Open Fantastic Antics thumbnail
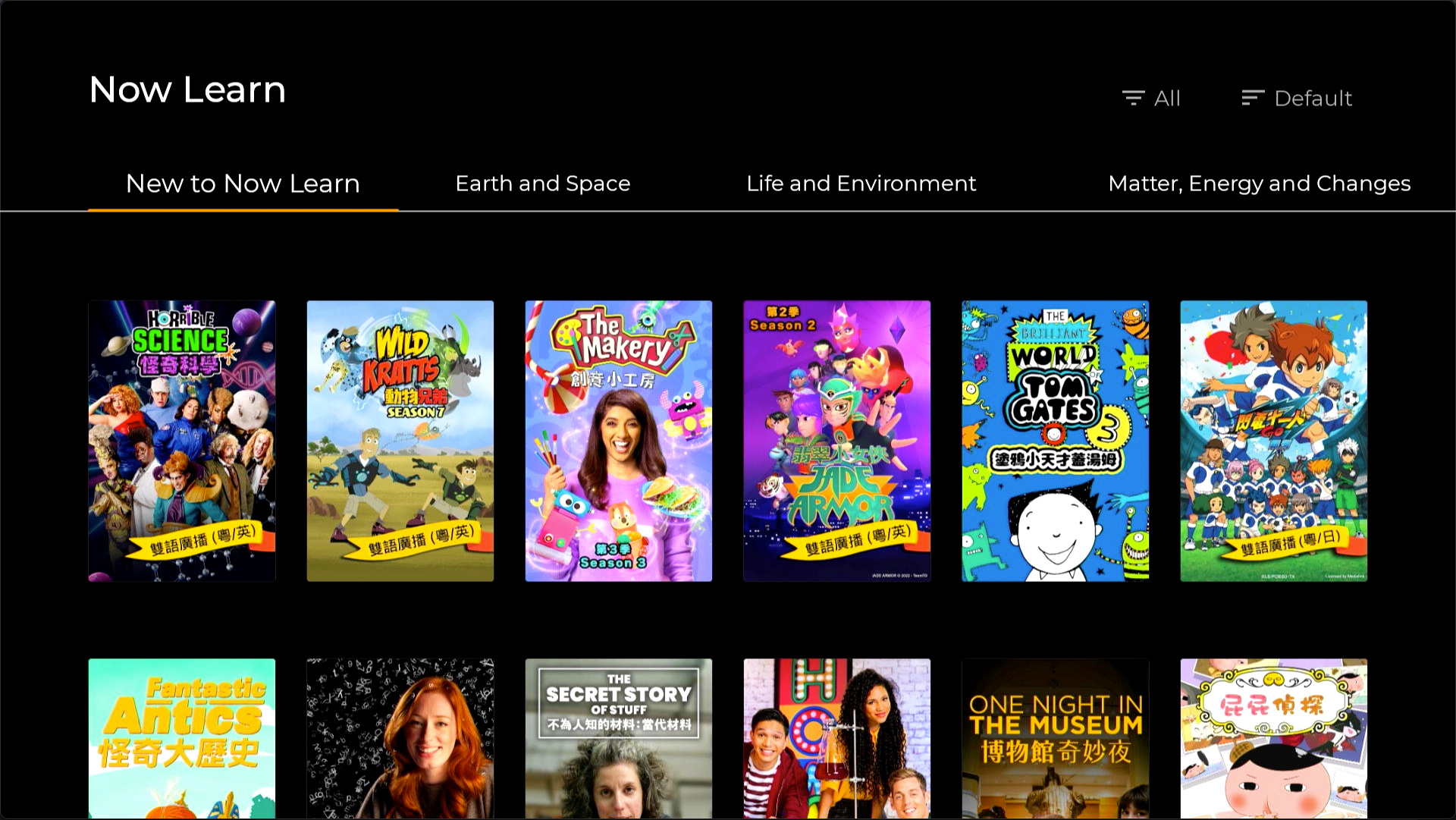This screenshot has width=1456, height=820. click(x=182, y=738)
